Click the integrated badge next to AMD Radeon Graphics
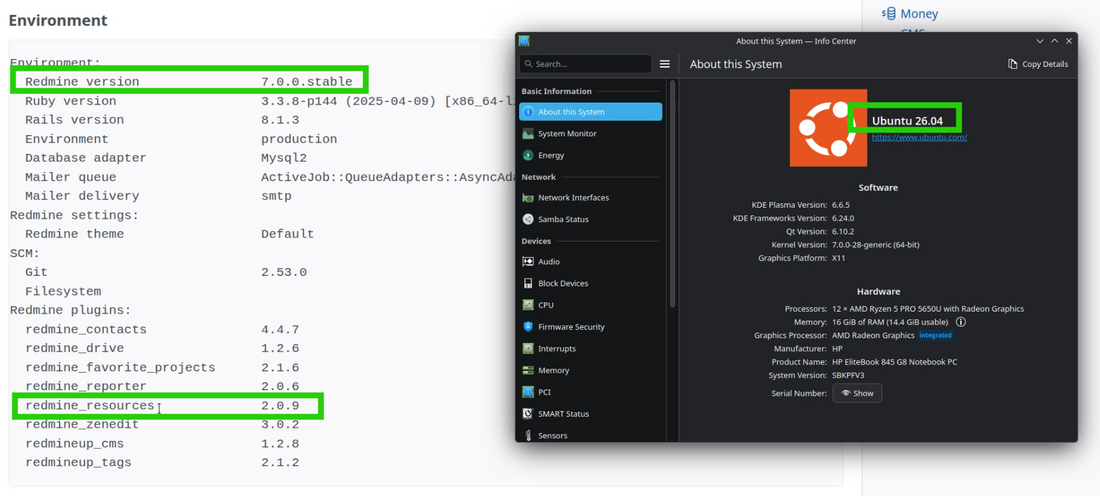1100x496 pixels. (935, 335)
